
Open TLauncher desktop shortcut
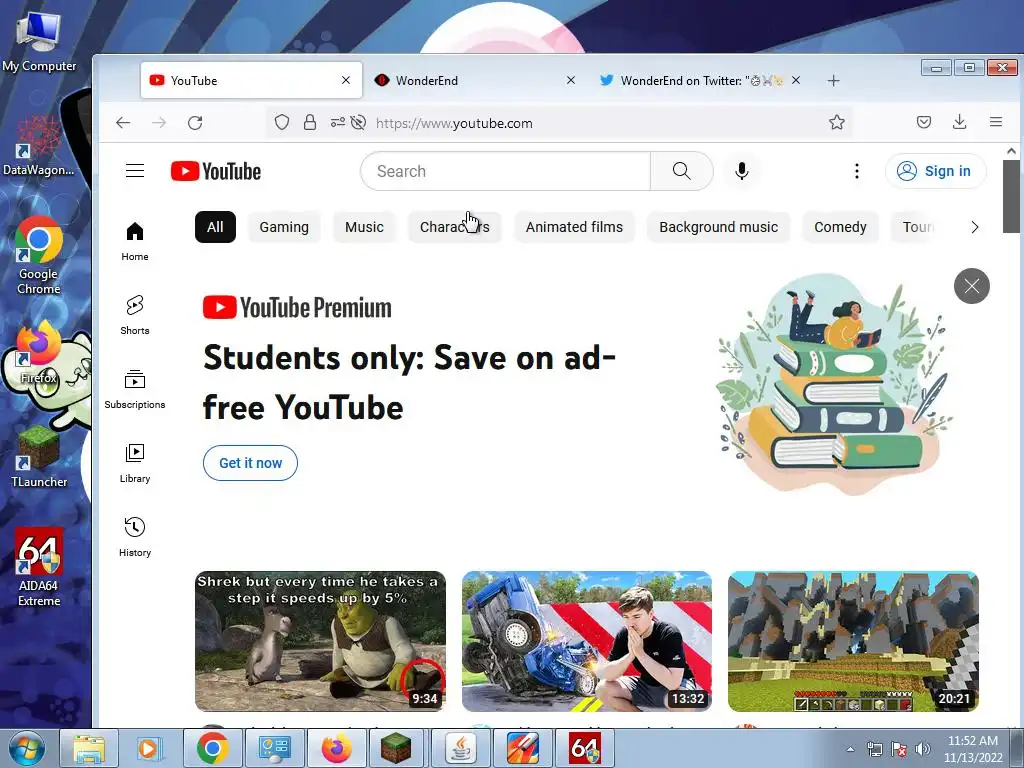[x=39, y=456]
